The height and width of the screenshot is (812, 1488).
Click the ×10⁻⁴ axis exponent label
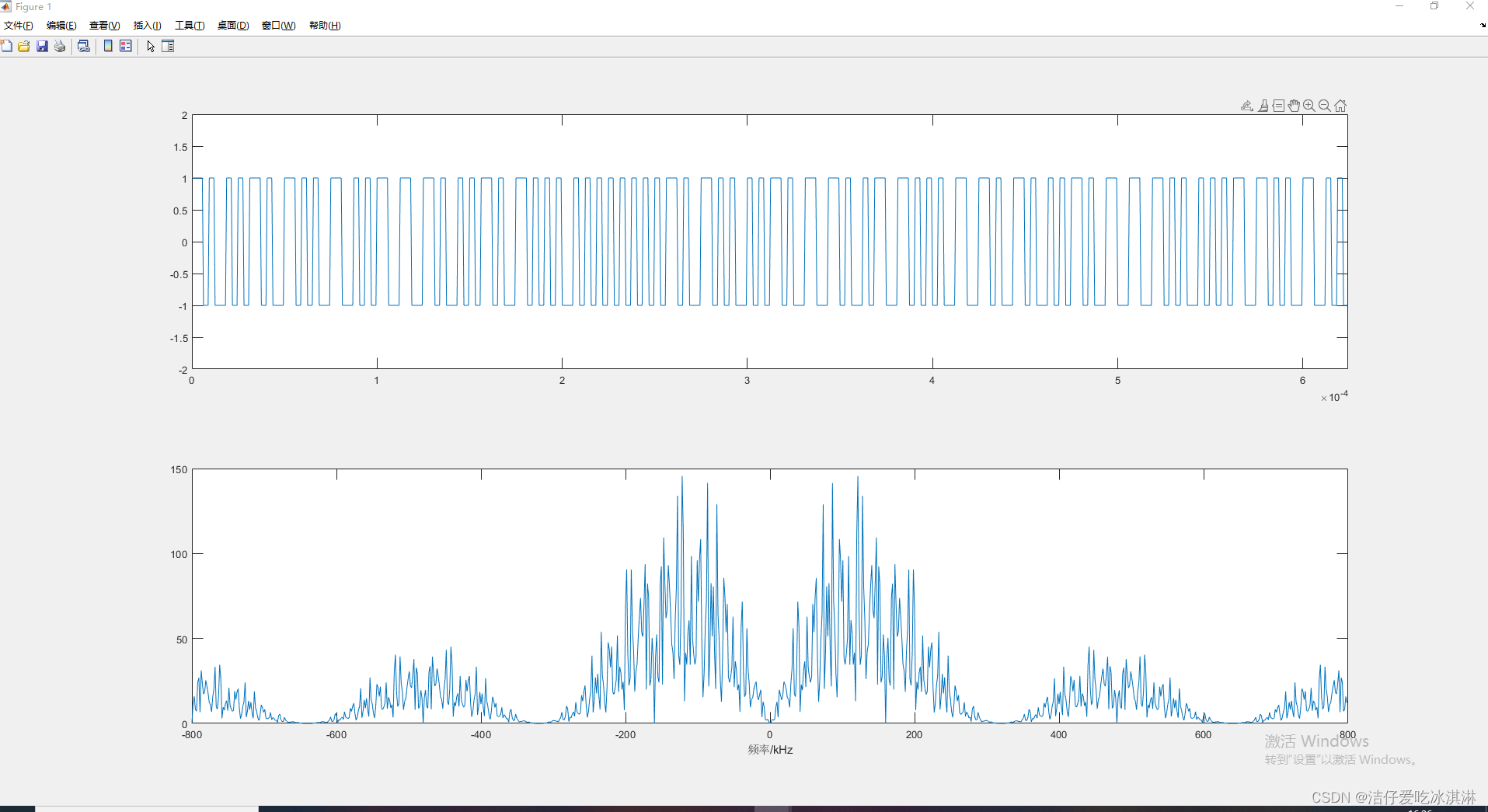click(x=1335, y=396)
